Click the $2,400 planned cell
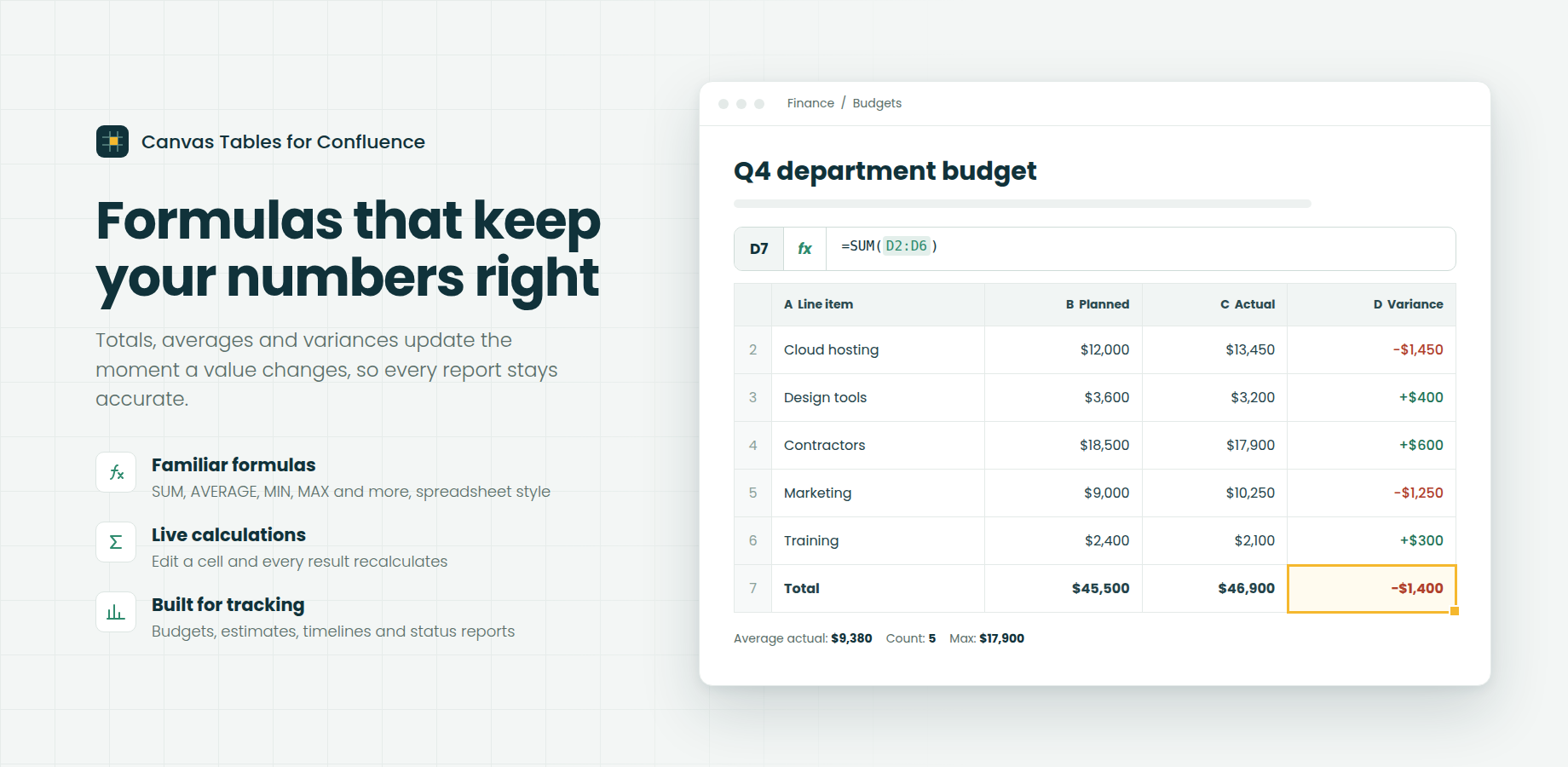Viewport: 1568px width, 767px height. [x=1064, y=540]
